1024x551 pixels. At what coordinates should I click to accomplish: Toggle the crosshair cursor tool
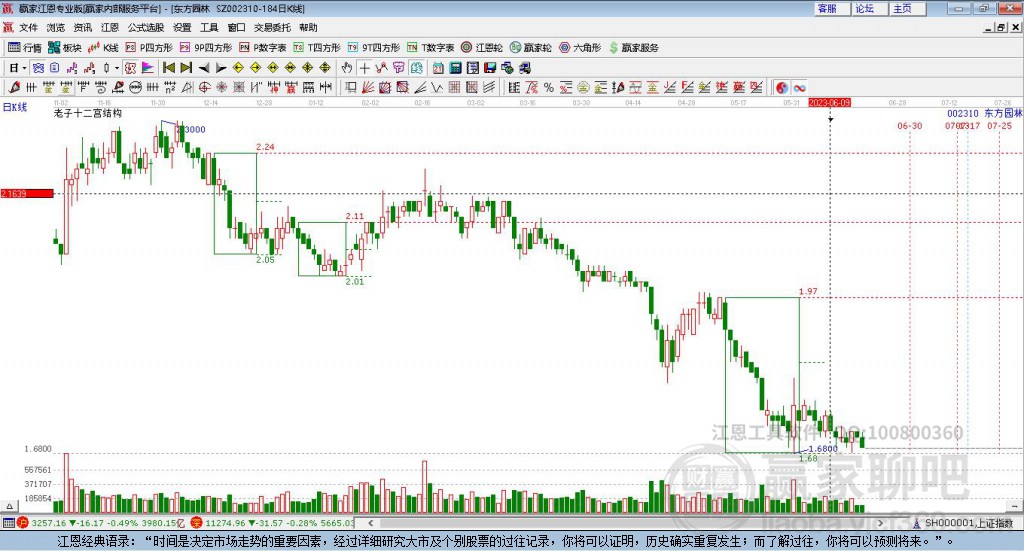click(x=364, y=68)
